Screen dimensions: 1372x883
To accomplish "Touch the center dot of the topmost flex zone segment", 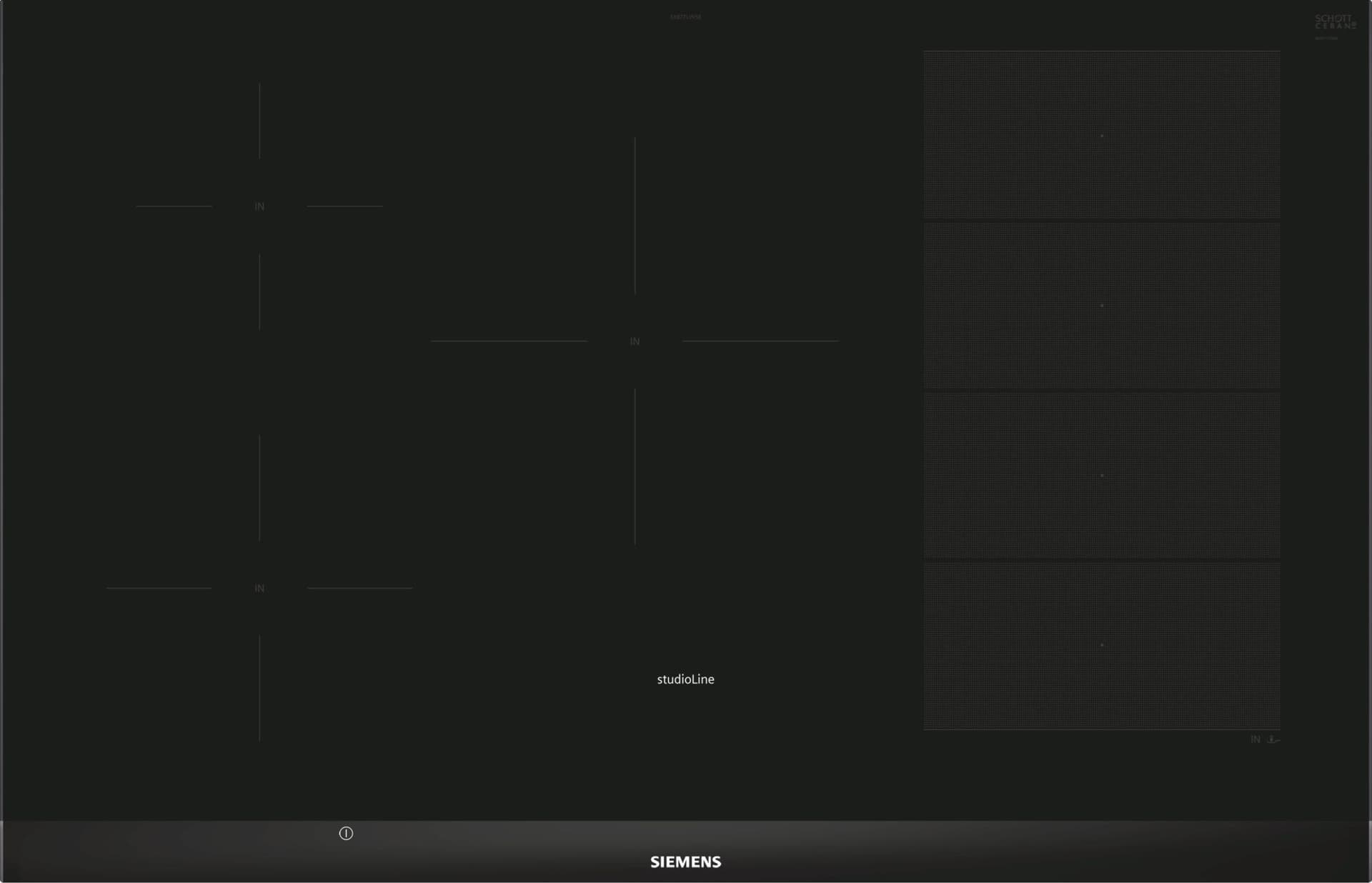I will click(1102, 136).
